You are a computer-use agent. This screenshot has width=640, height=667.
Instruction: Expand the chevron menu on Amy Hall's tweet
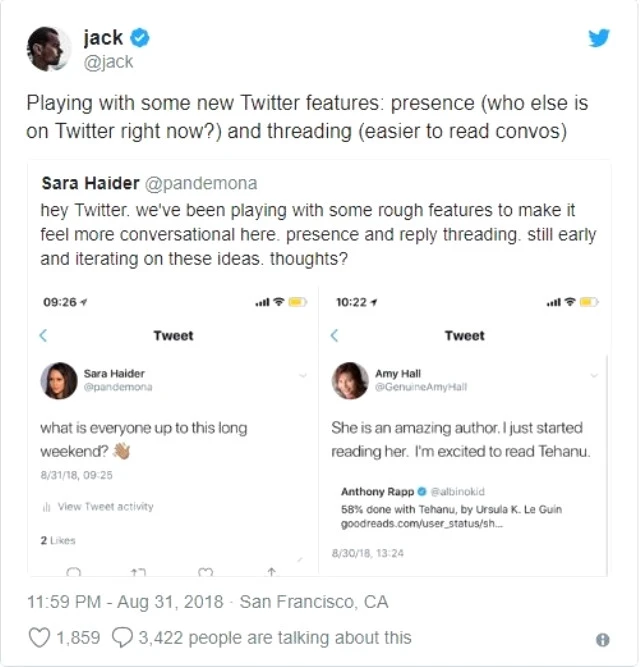[x=593, y=375]
